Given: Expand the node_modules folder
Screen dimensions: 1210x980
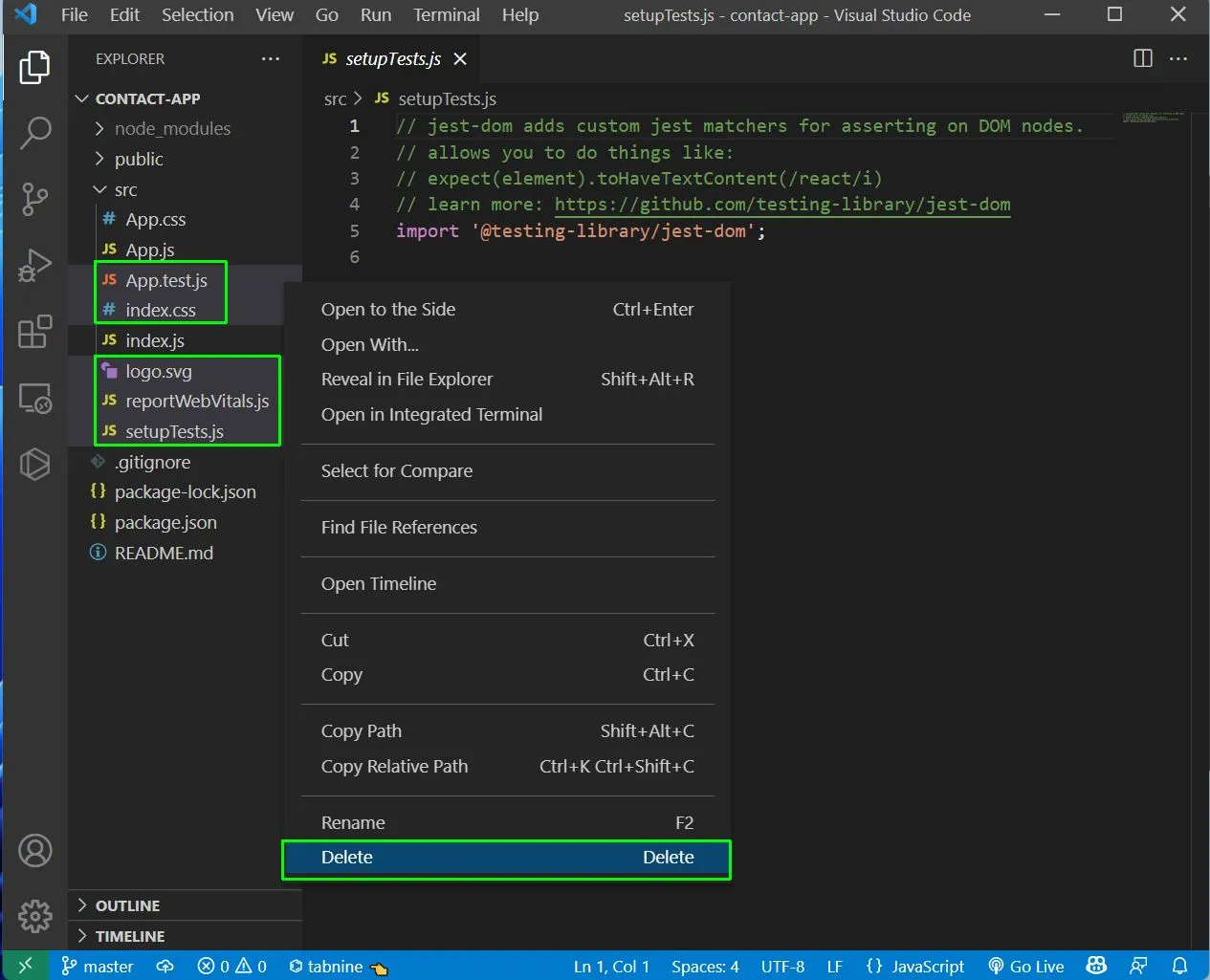Looking at the screenshot, I should [172, 128].
